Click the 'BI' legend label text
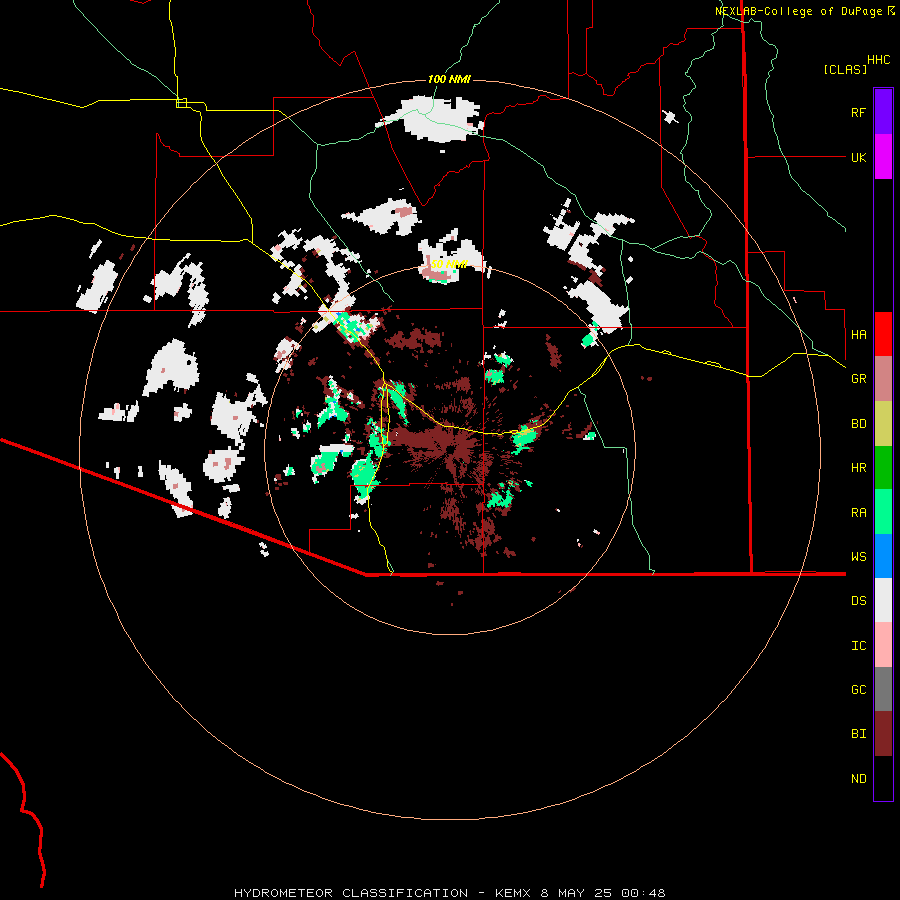 point(858,734)
